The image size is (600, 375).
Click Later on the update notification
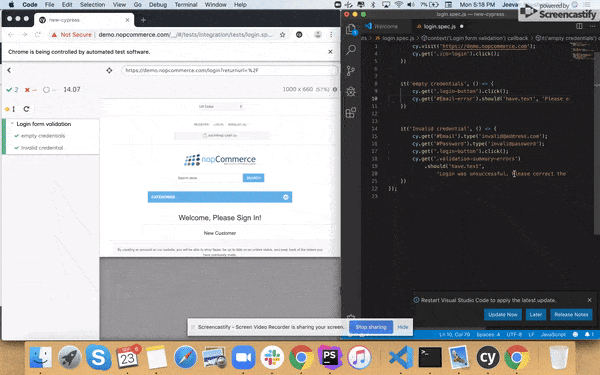pos(536,315)
